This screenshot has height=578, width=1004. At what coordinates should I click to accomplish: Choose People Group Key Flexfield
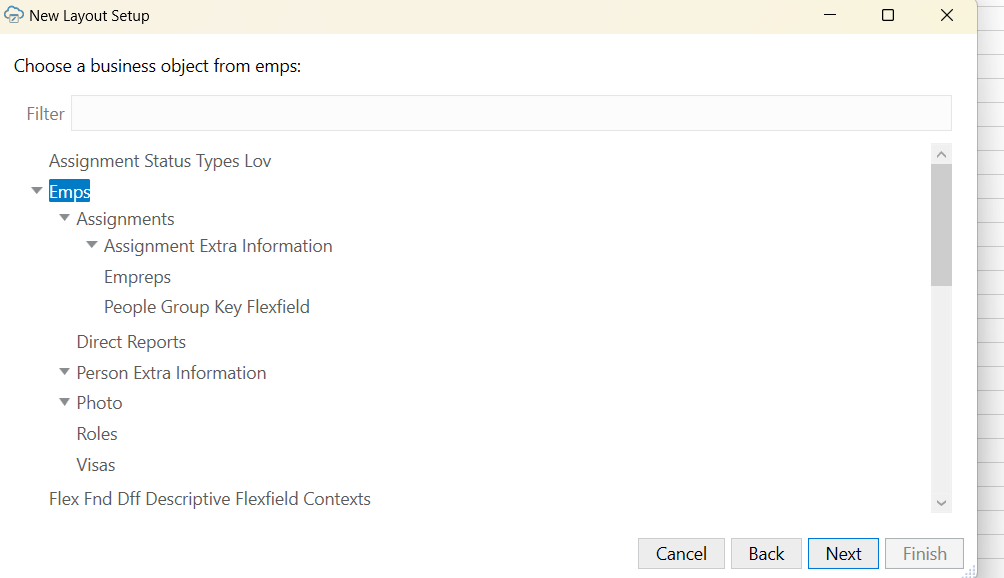point(206,307)
